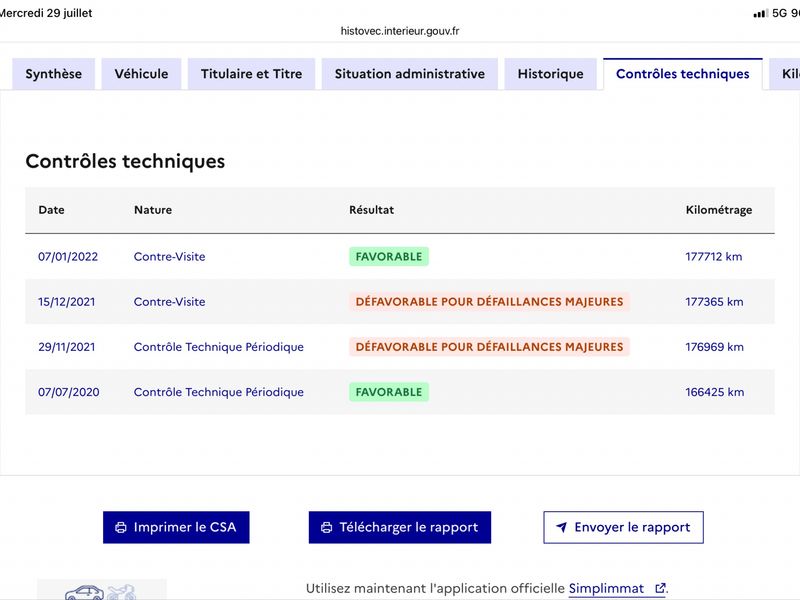800x600 pixels.
Task: Open the Titulaire et Titre tab
Action: pyautogui.click(x=251, y=74)
